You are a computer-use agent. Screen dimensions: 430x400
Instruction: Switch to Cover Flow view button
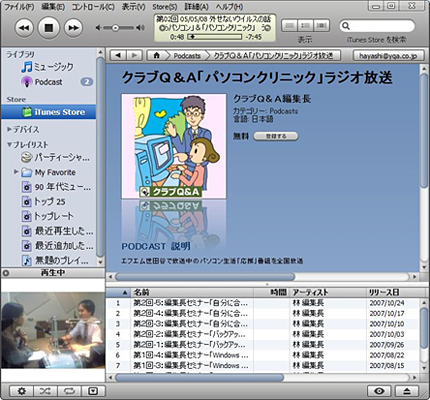point(321,25)
